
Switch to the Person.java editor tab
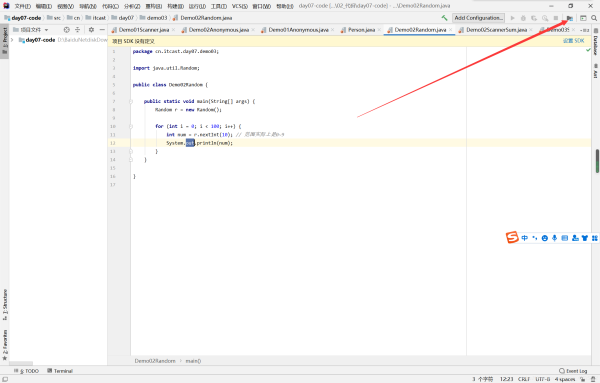[x=361, y=30]
